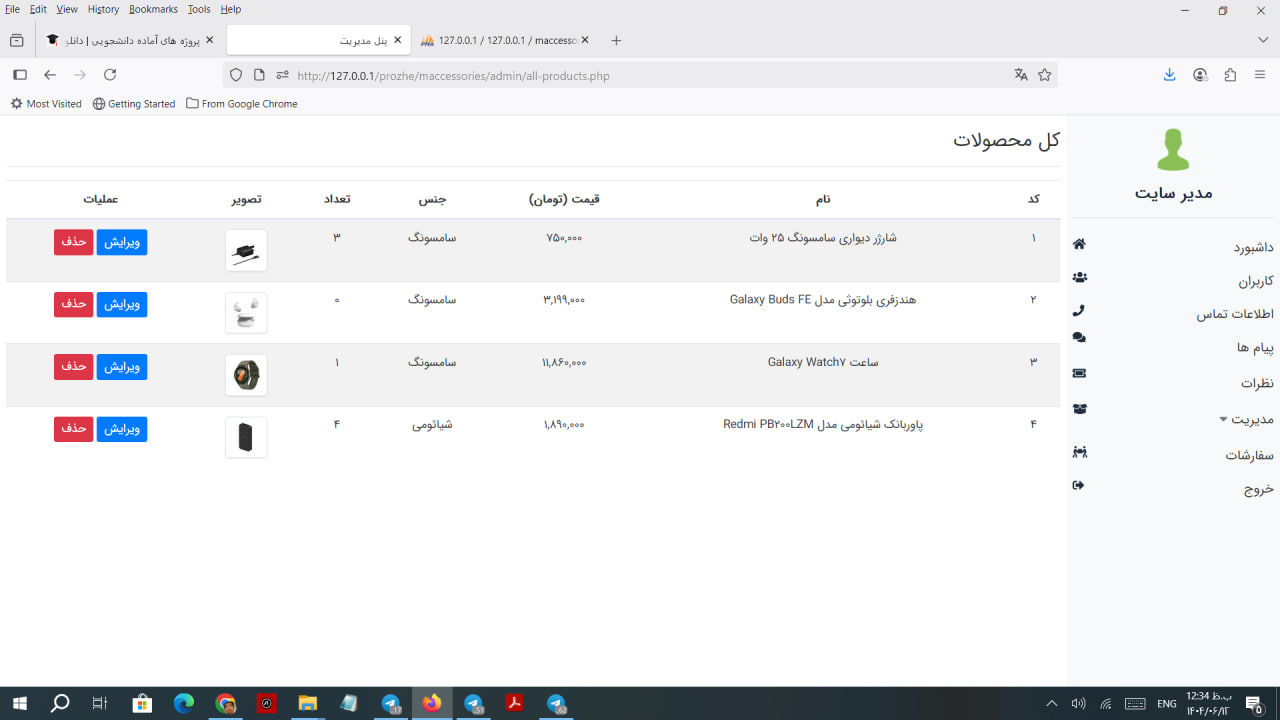Screen dimensions: 1280x720
Task: Expand the مدیریت dropdown in sidebar
Action: tap(1245, 419)
